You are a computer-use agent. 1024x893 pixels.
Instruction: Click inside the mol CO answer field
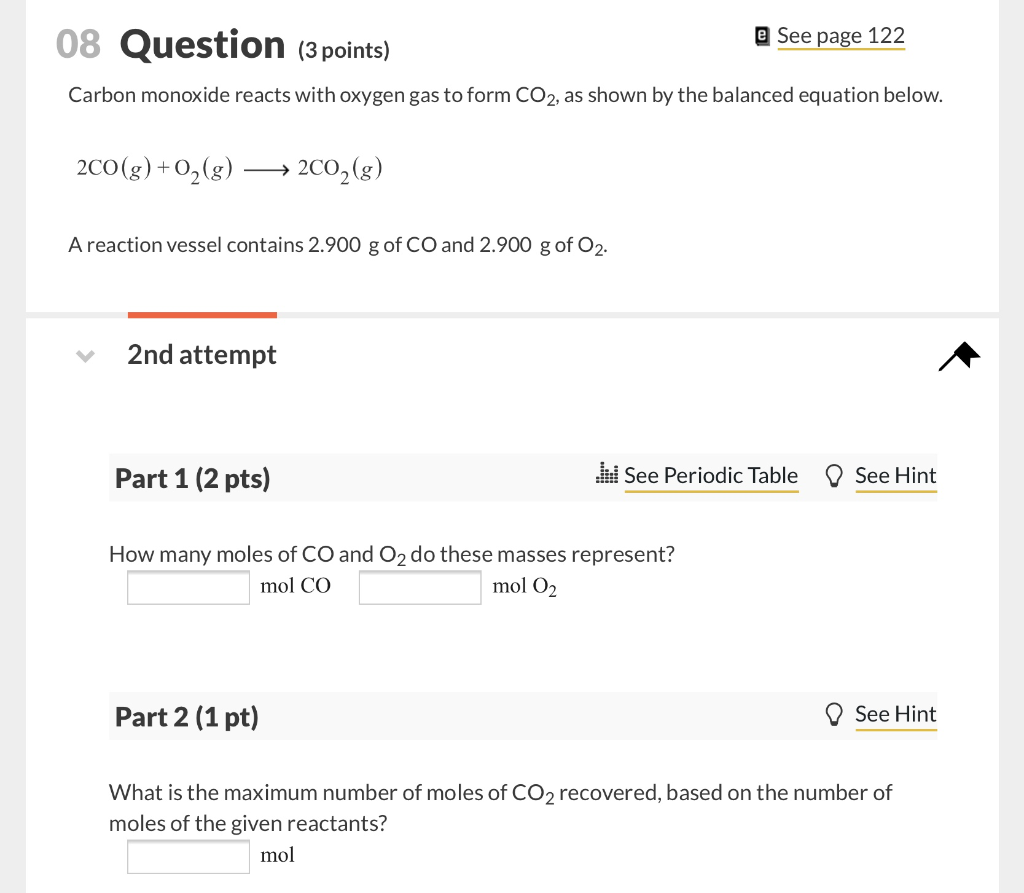tap(188, 588)
